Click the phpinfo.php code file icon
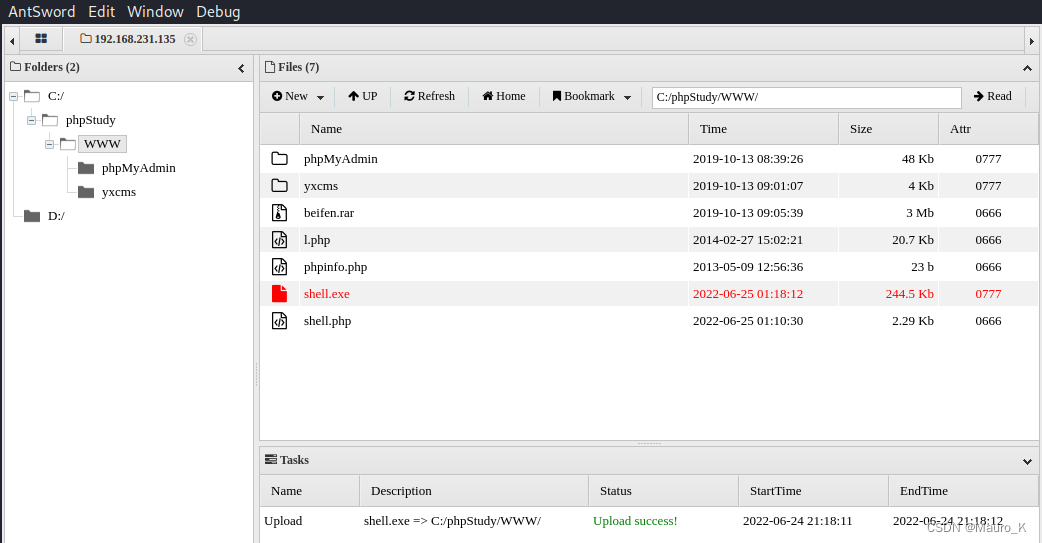This screenshot has height=543, width=1042. (x=280, y=267)
